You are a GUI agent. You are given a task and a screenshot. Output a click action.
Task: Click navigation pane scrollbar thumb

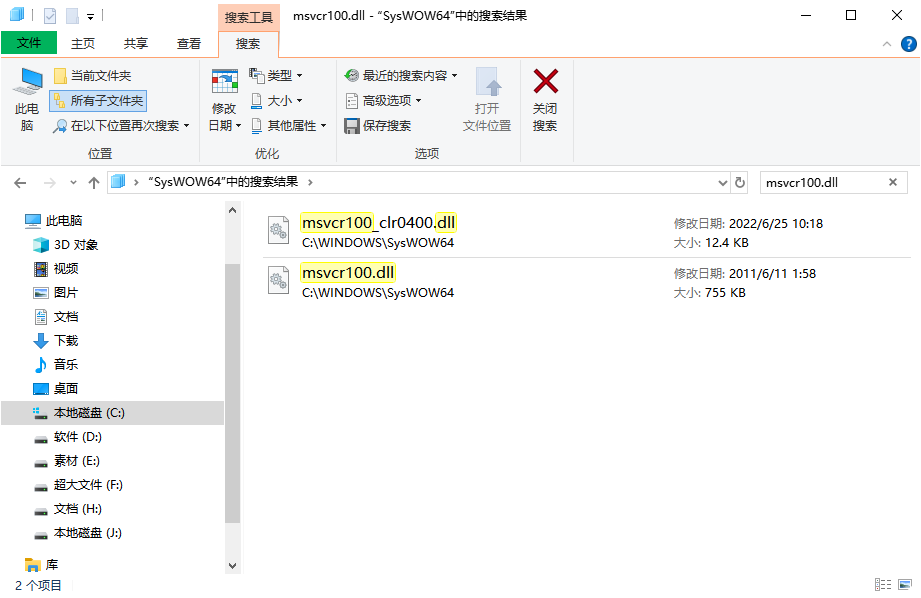[233, 394]
